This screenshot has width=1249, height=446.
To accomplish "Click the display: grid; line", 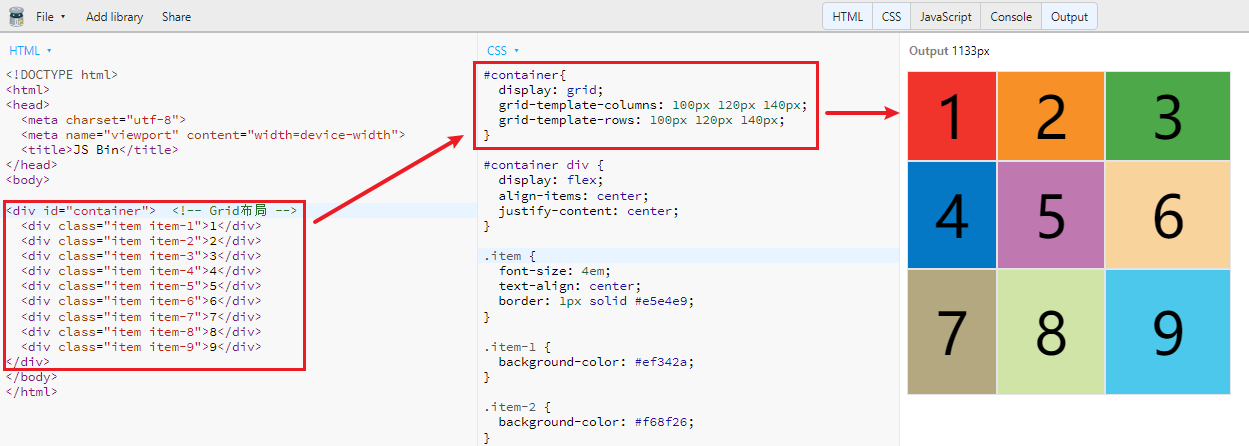I will (x=550, y=90).
